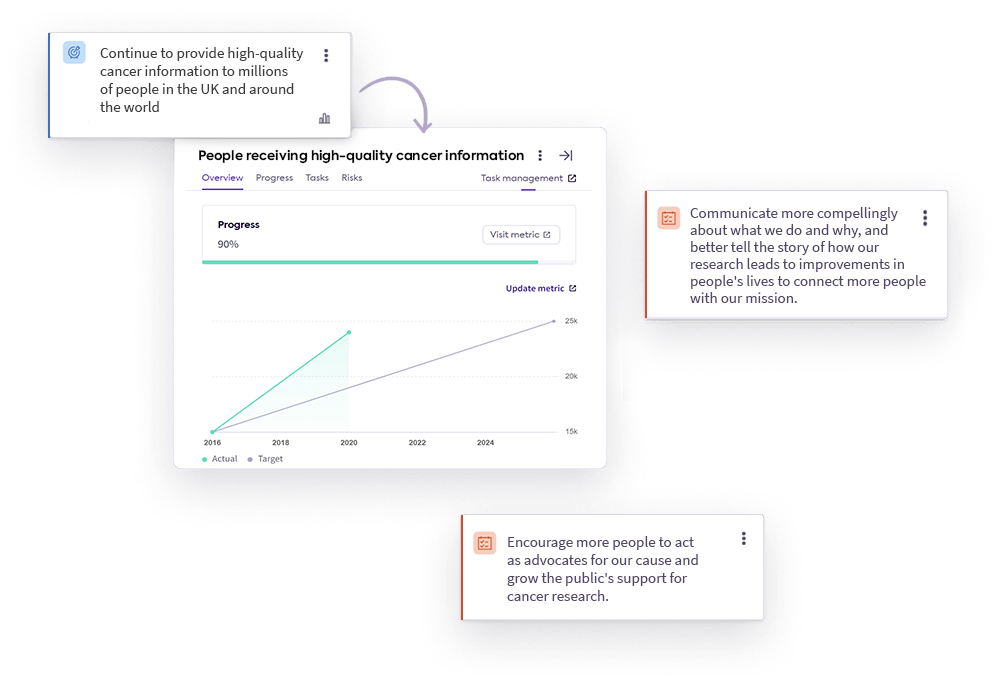Open three-dot menu on cancer information goal card
This screenshot has width=997, height=685.
click(x=326, y=56)
